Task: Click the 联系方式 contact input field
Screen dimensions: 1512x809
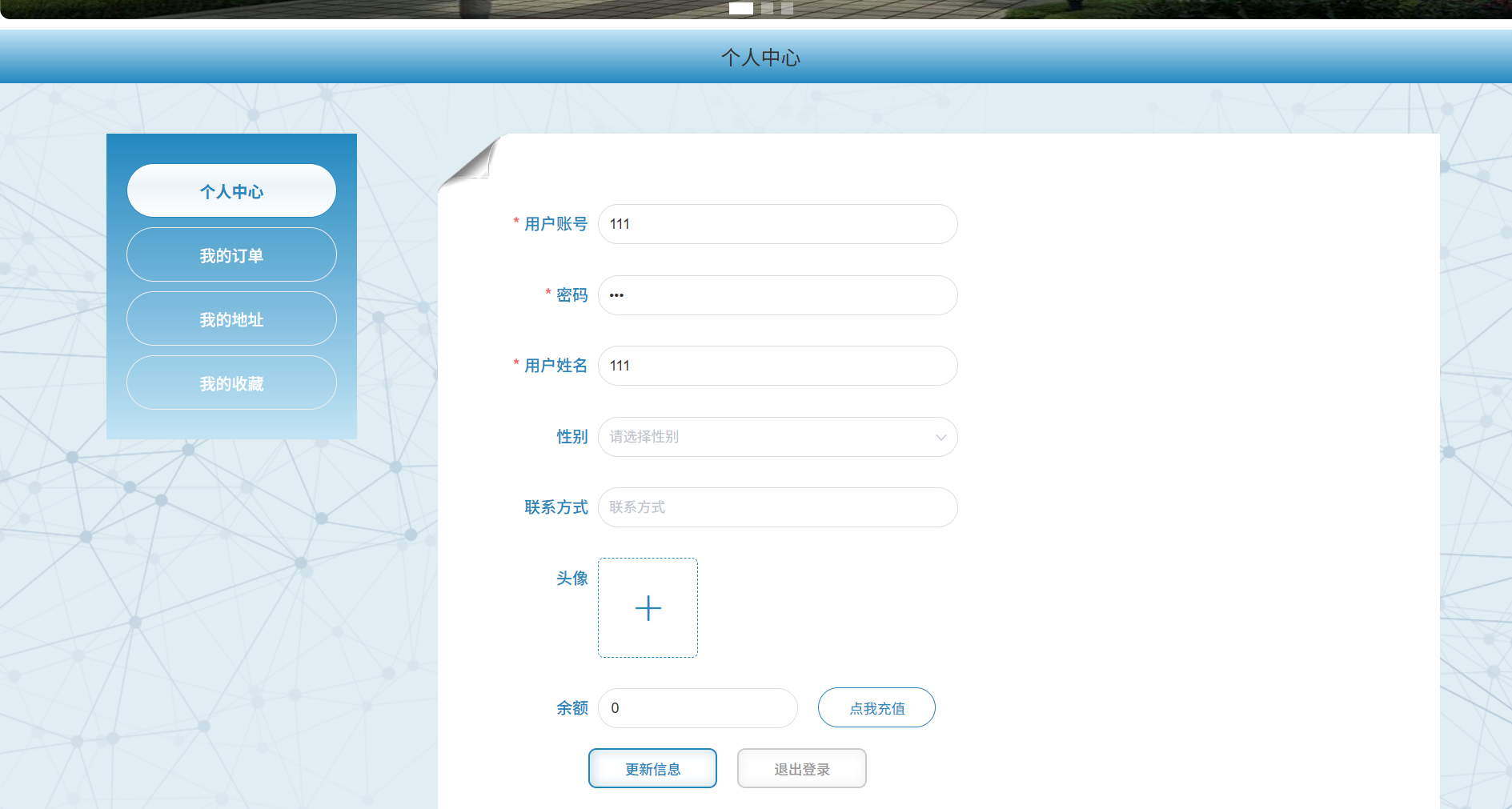Action: point(777,507)
